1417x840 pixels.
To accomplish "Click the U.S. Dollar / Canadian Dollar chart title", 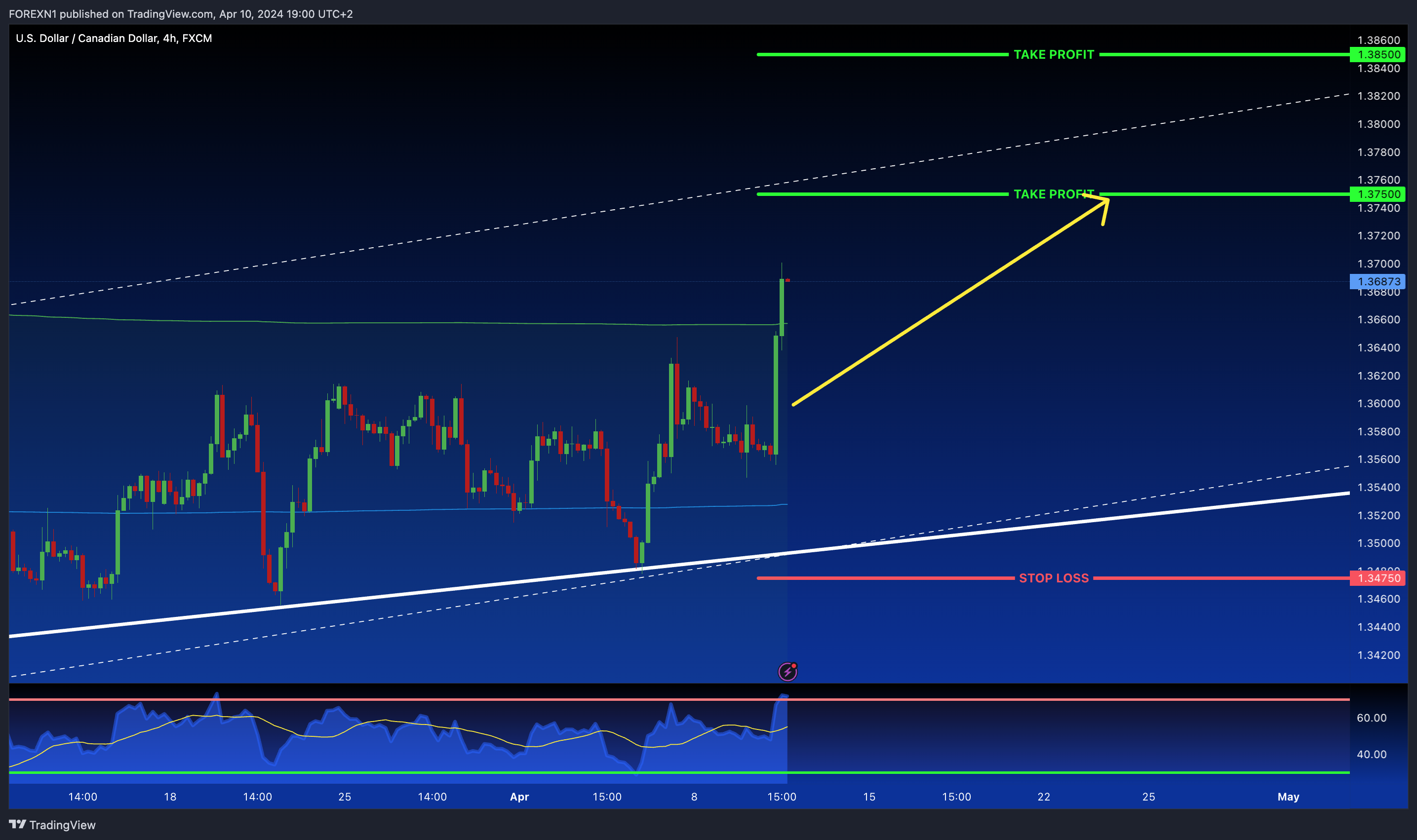I will 114,38.
